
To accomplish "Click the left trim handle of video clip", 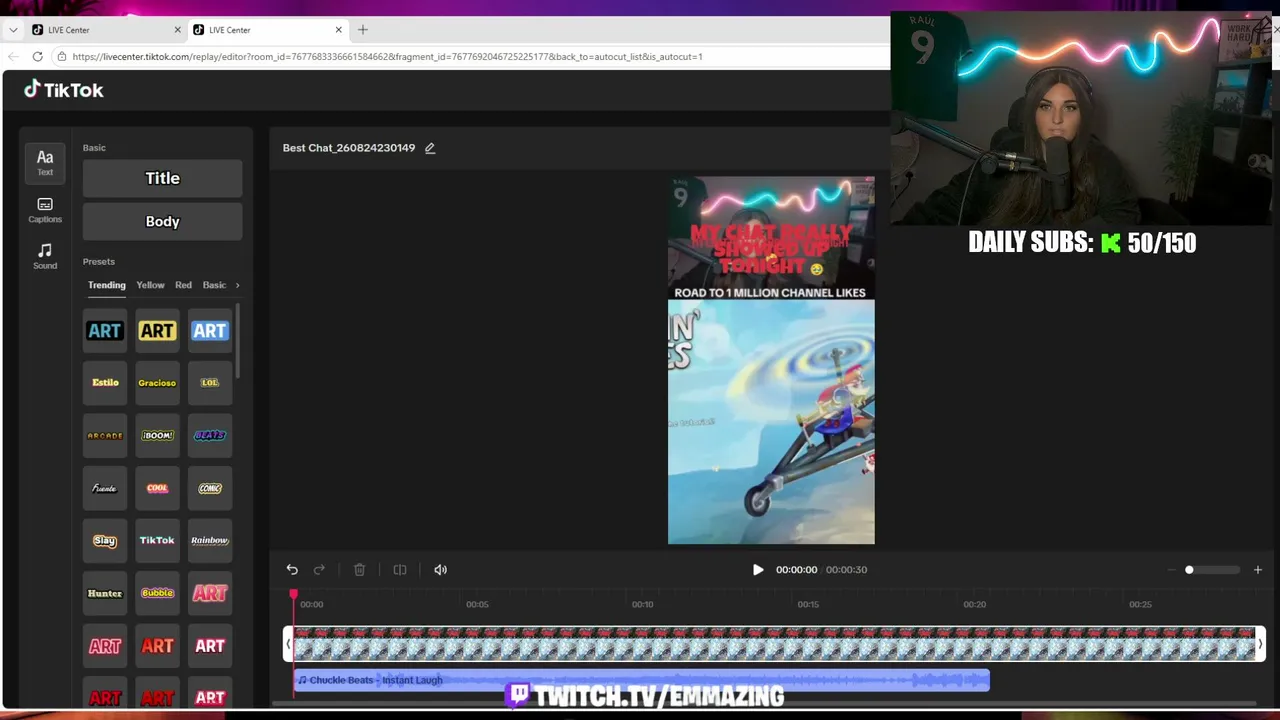I will (288, 644).
